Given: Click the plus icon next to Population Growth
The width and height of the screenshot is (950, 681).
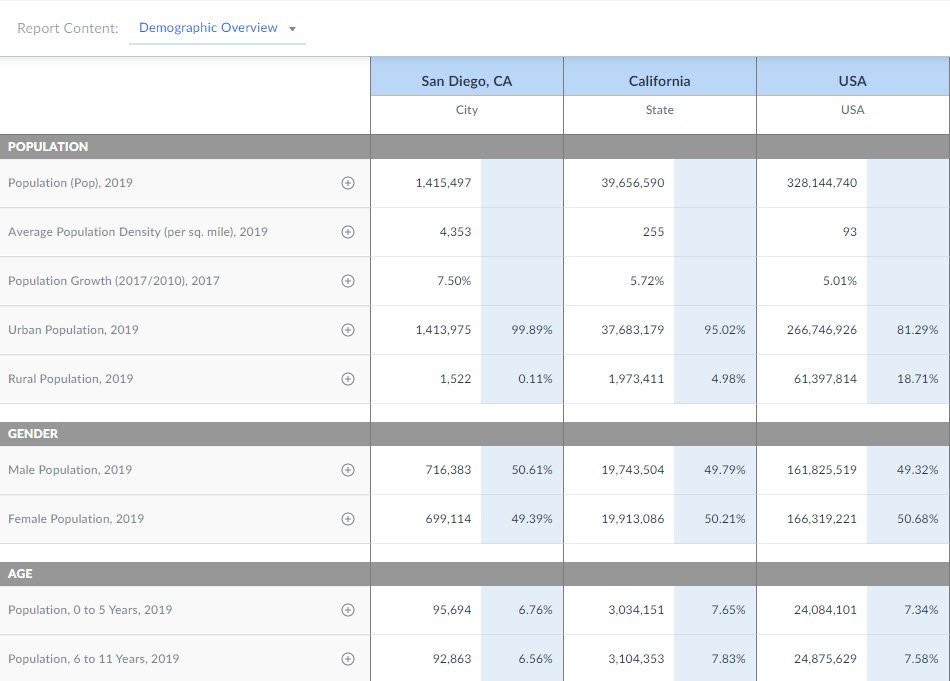Looking at the screenshot, I should point(348,281).
